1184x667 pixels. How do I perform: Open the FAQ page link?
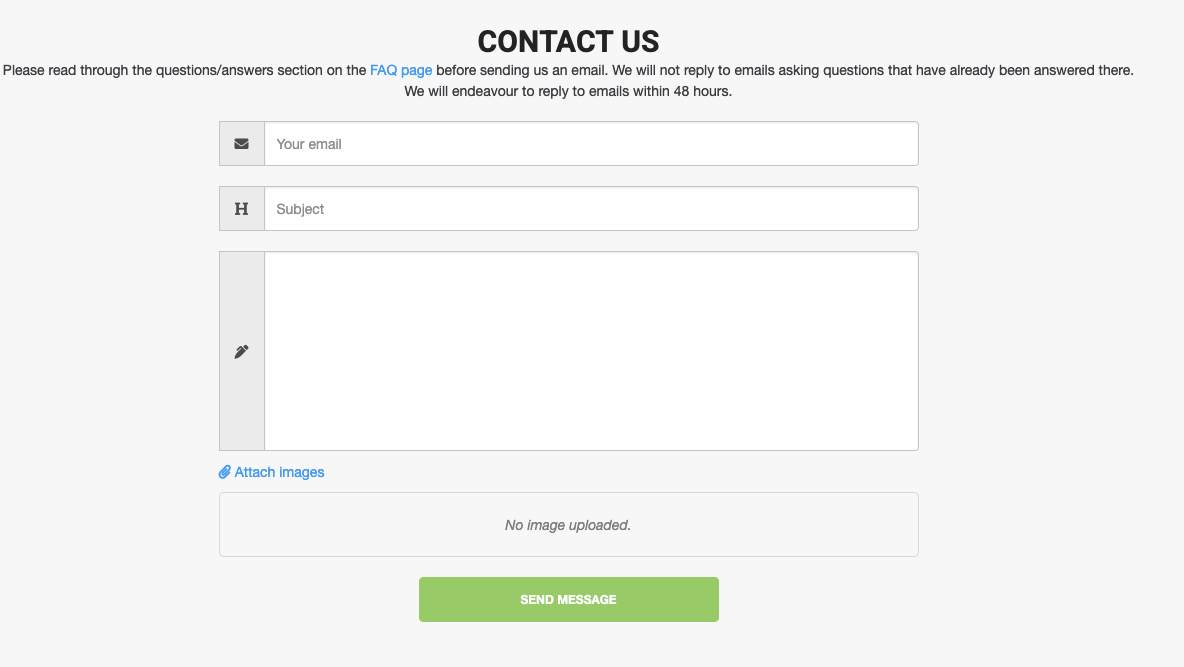pyautogui.click(x=401, y=71)
